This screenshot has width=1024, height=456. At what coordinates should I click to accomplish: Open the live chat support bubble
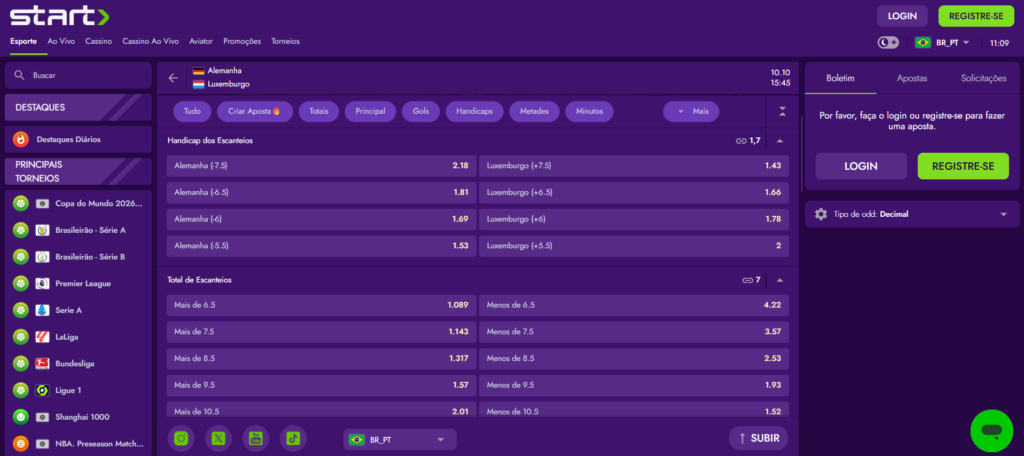click(x=991, y=430)
